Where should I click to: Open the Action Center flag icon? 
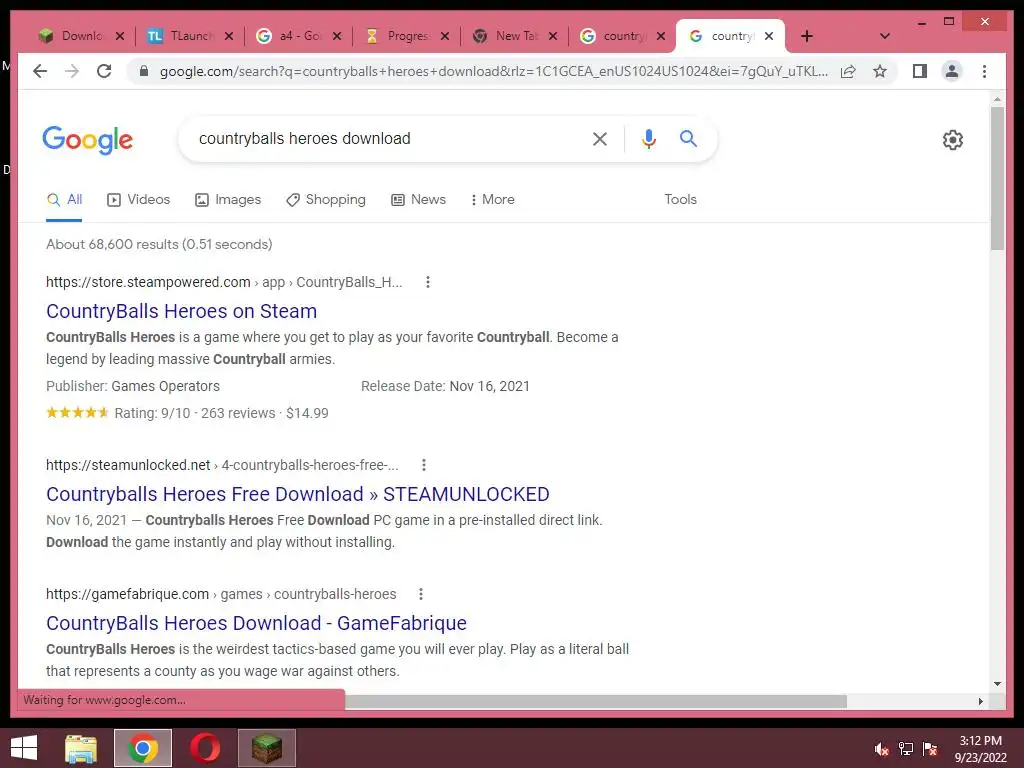(930, 749)
